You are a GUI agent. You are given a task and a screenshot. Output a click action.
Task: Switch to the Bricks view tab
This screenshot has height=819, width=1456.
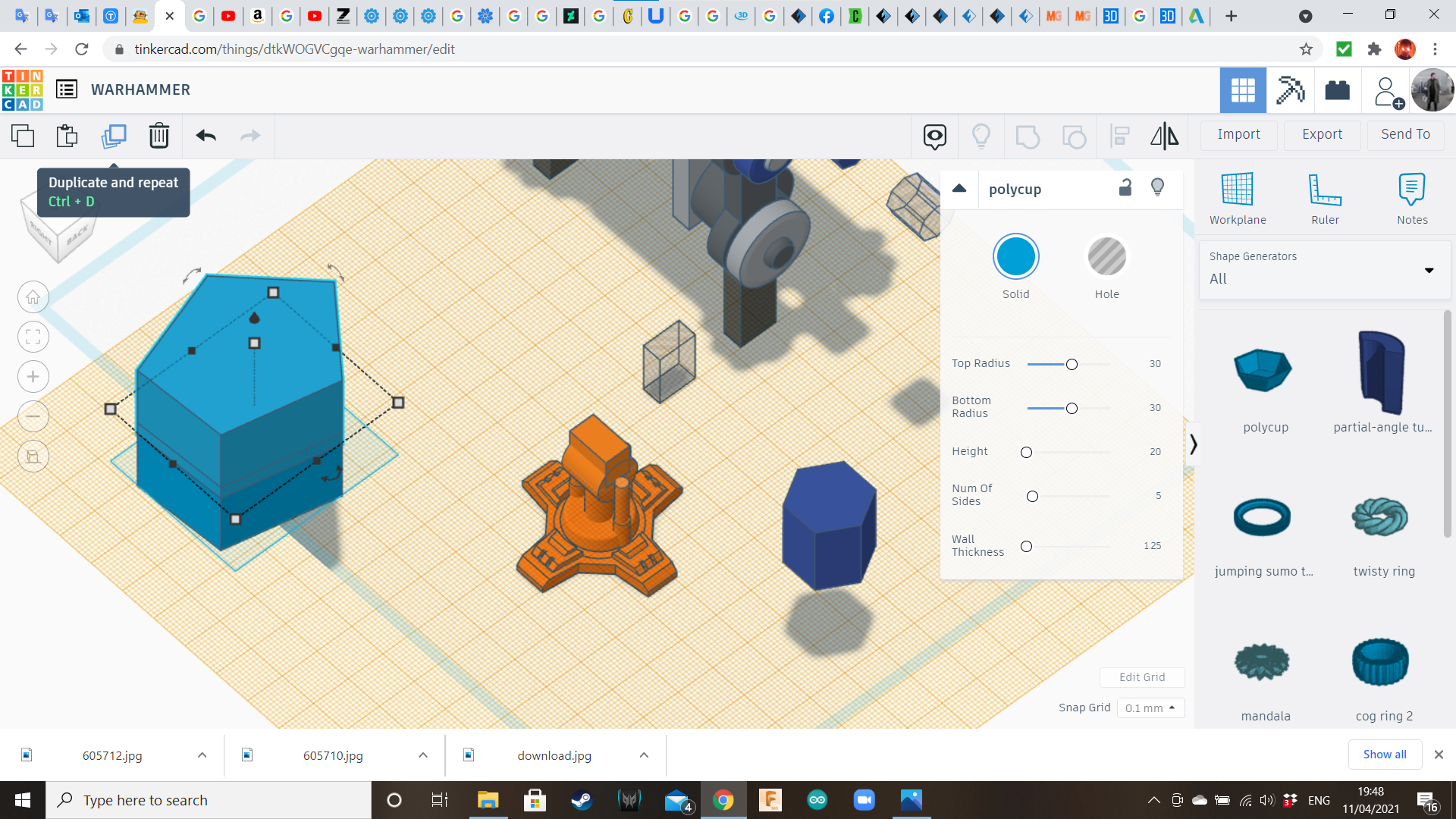click(1337, 90)
